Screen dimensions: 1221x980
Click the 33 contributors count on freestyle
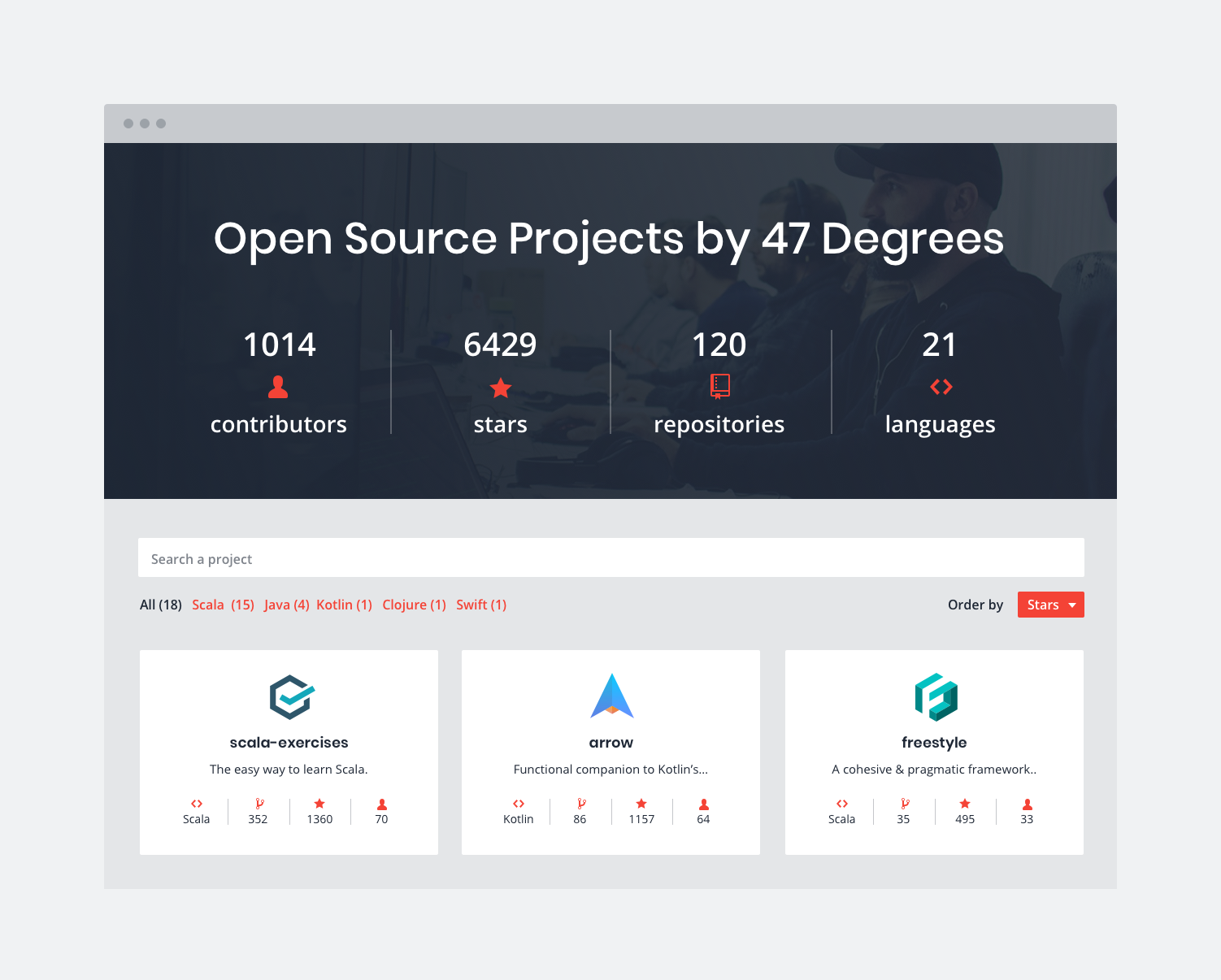coord(1027,819)
